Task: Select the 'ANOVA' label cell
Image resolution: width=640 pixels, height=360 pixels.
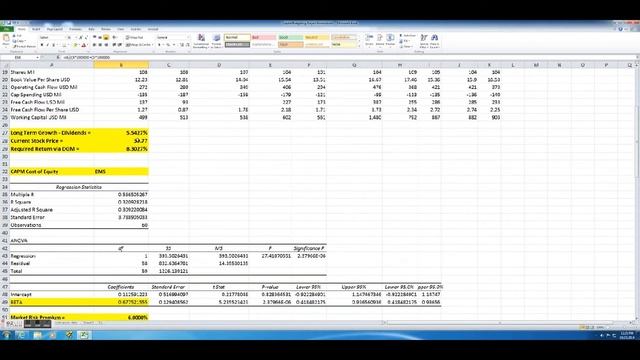Action: click(51, 240)
